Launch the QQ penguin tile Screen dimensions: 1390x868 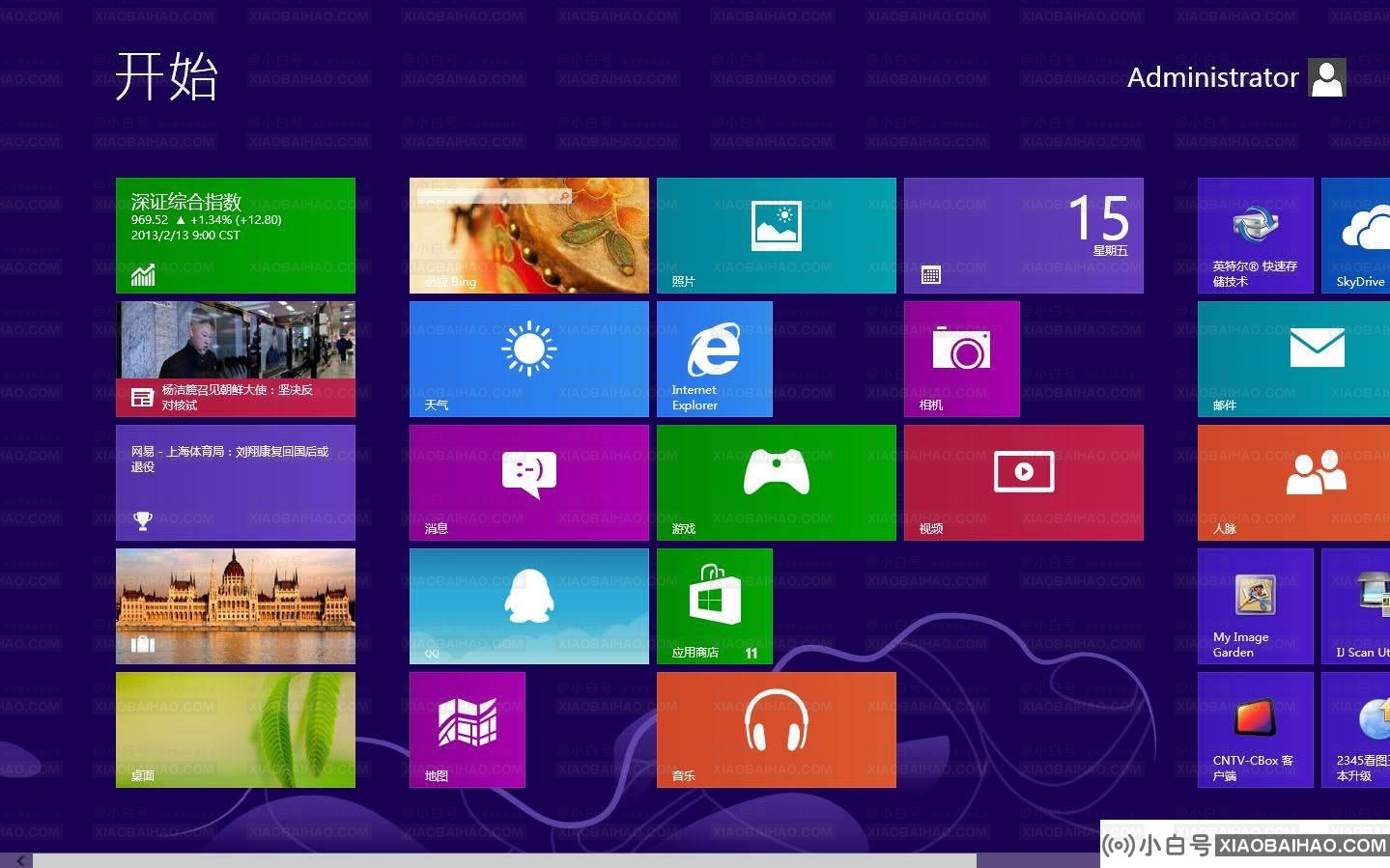[529, 606]
